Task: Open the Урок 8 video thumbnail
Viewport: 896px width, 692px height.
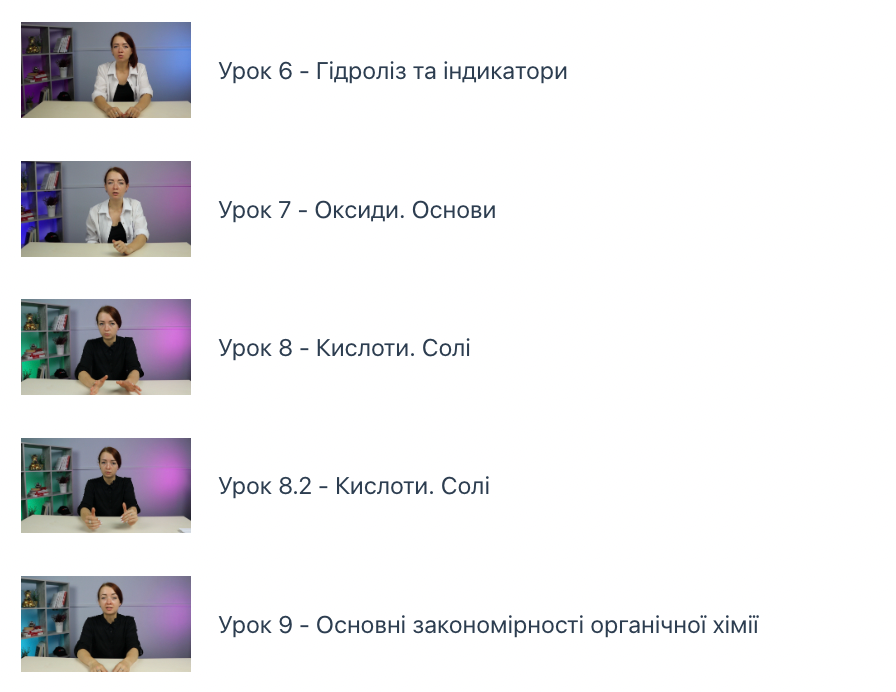Action: (x=106, y=347)
